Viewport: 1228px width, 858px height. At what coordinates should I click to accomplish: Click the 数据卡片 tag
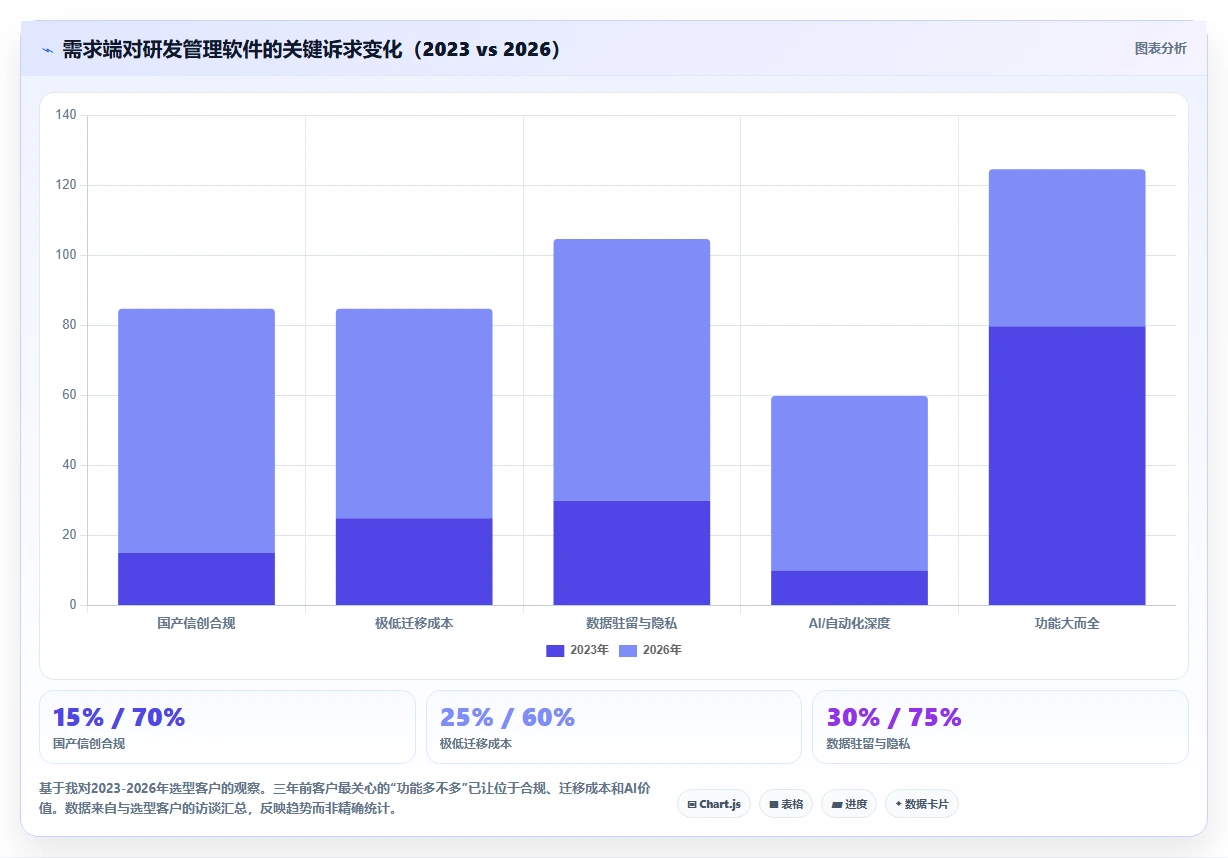pyautogui.click(x=922, y=804)
